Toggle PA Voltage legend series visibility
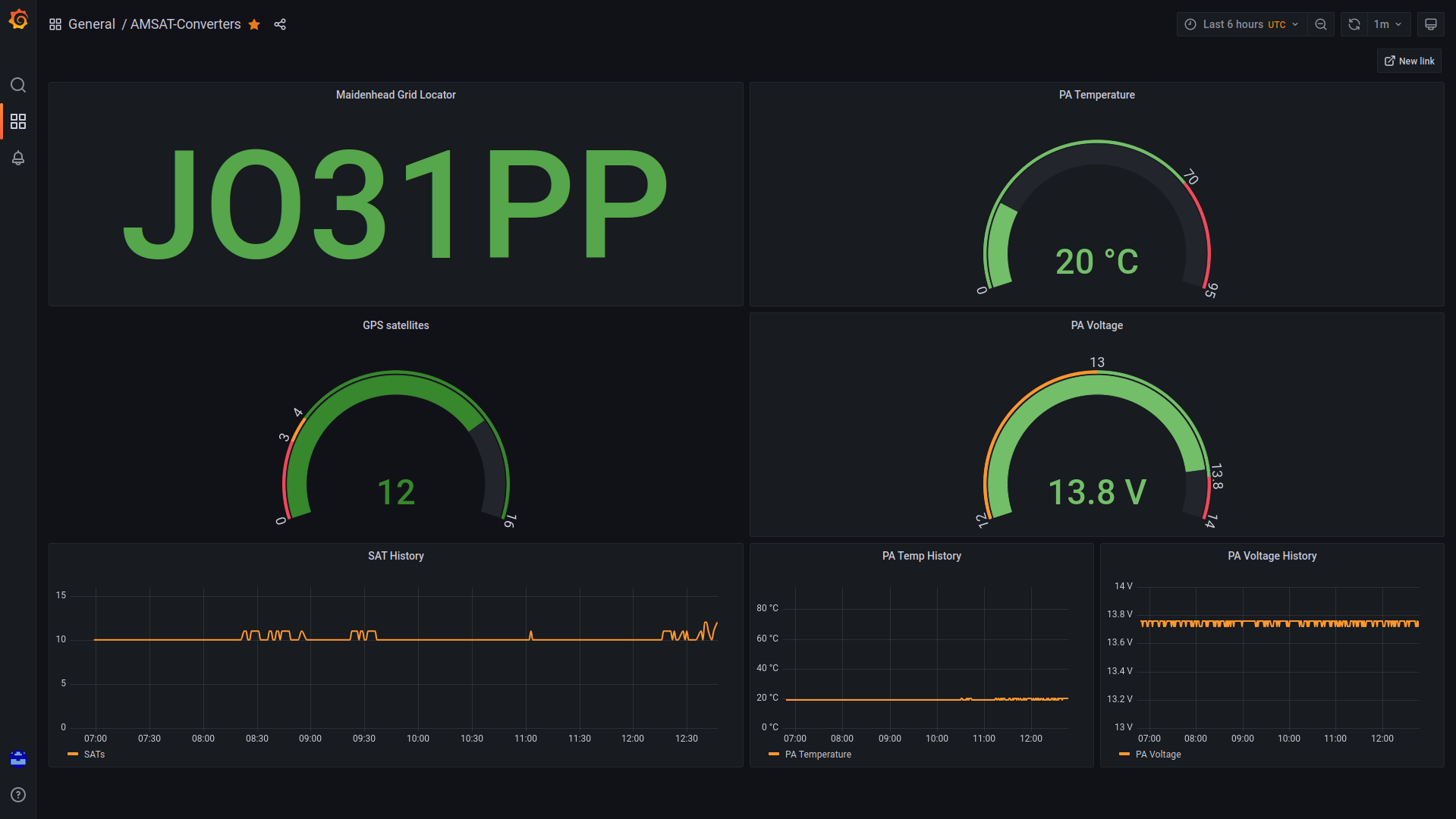Viewport: 1456px width, 819px height. [x=1158, y=755]
